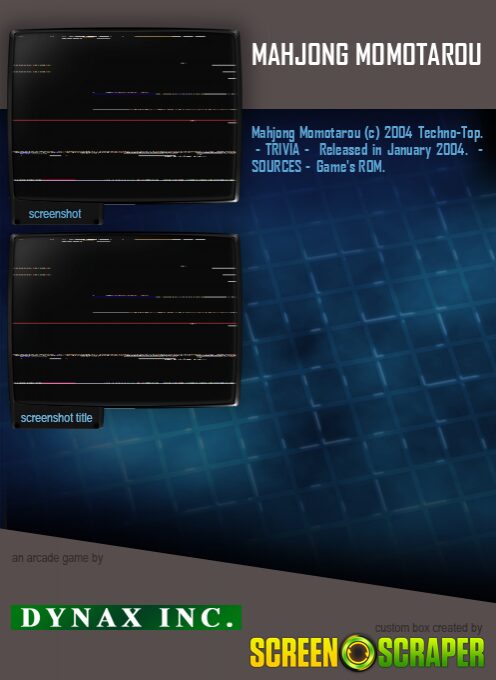The height and width of the screenshot is (680, 496).
Task: Click the yellow SCREEN word of the logo
Action: [x=294, y=653]
